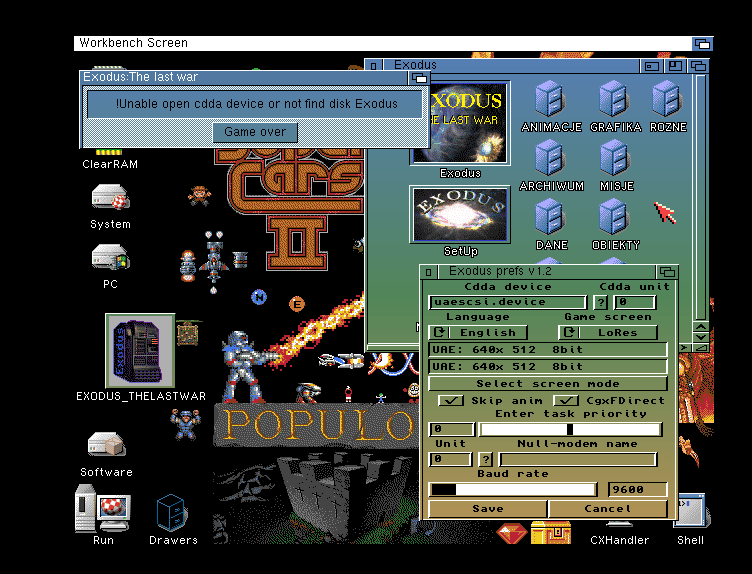Click the Baud rate 9600 field
The image size is (752, 574).
pos(637,490)
